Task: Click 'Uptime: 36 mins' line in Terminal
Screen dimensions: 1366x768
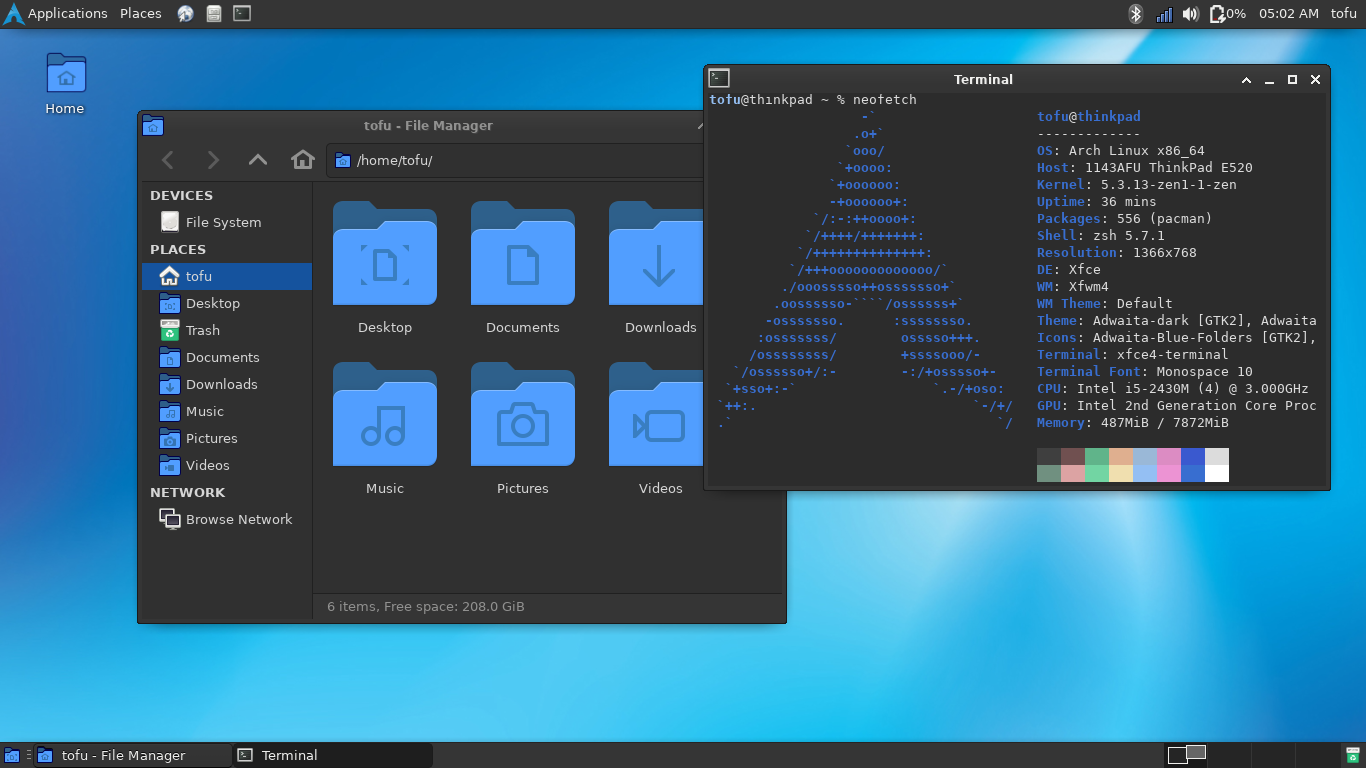Action: [1097, 202]
